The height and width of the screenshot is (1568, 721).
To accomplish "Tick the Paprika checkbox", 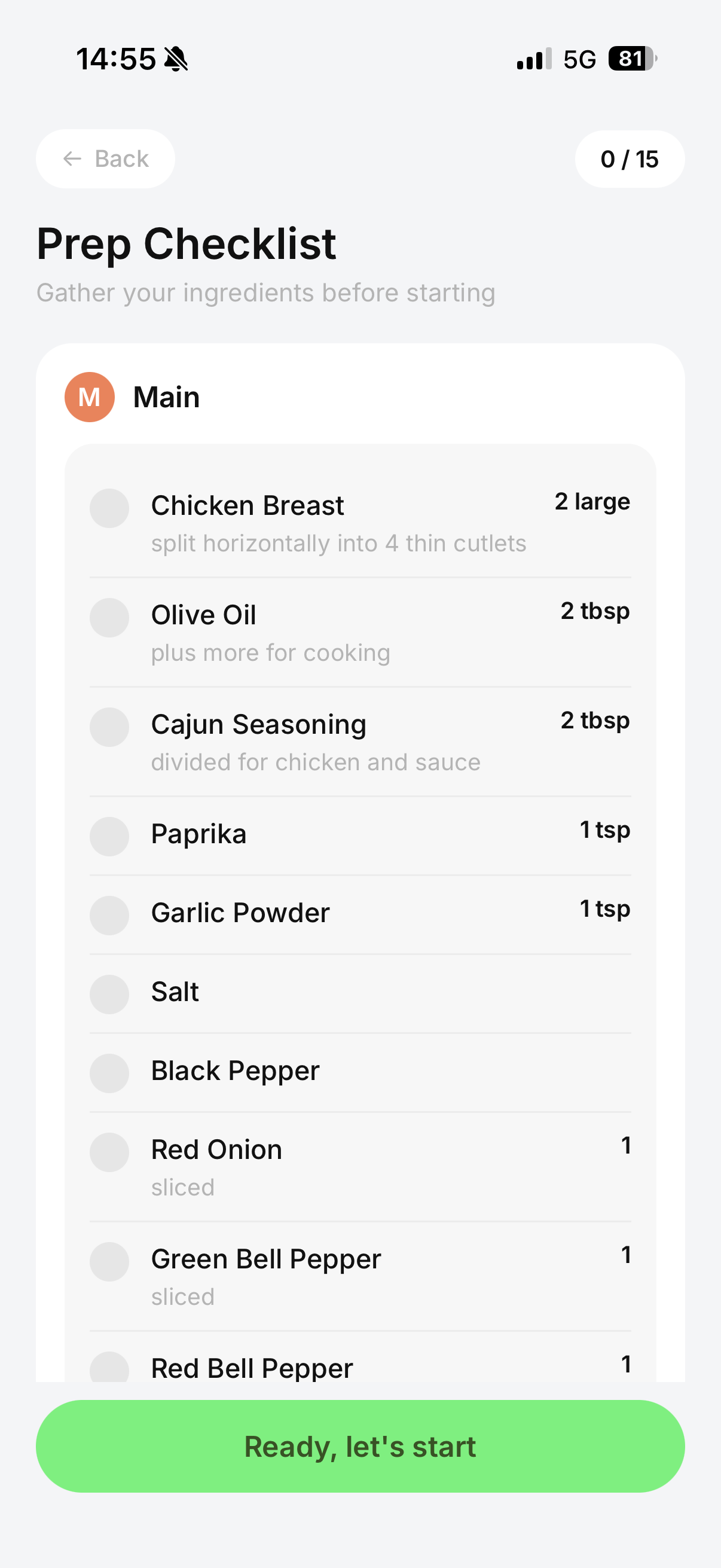I will (109, 837).
